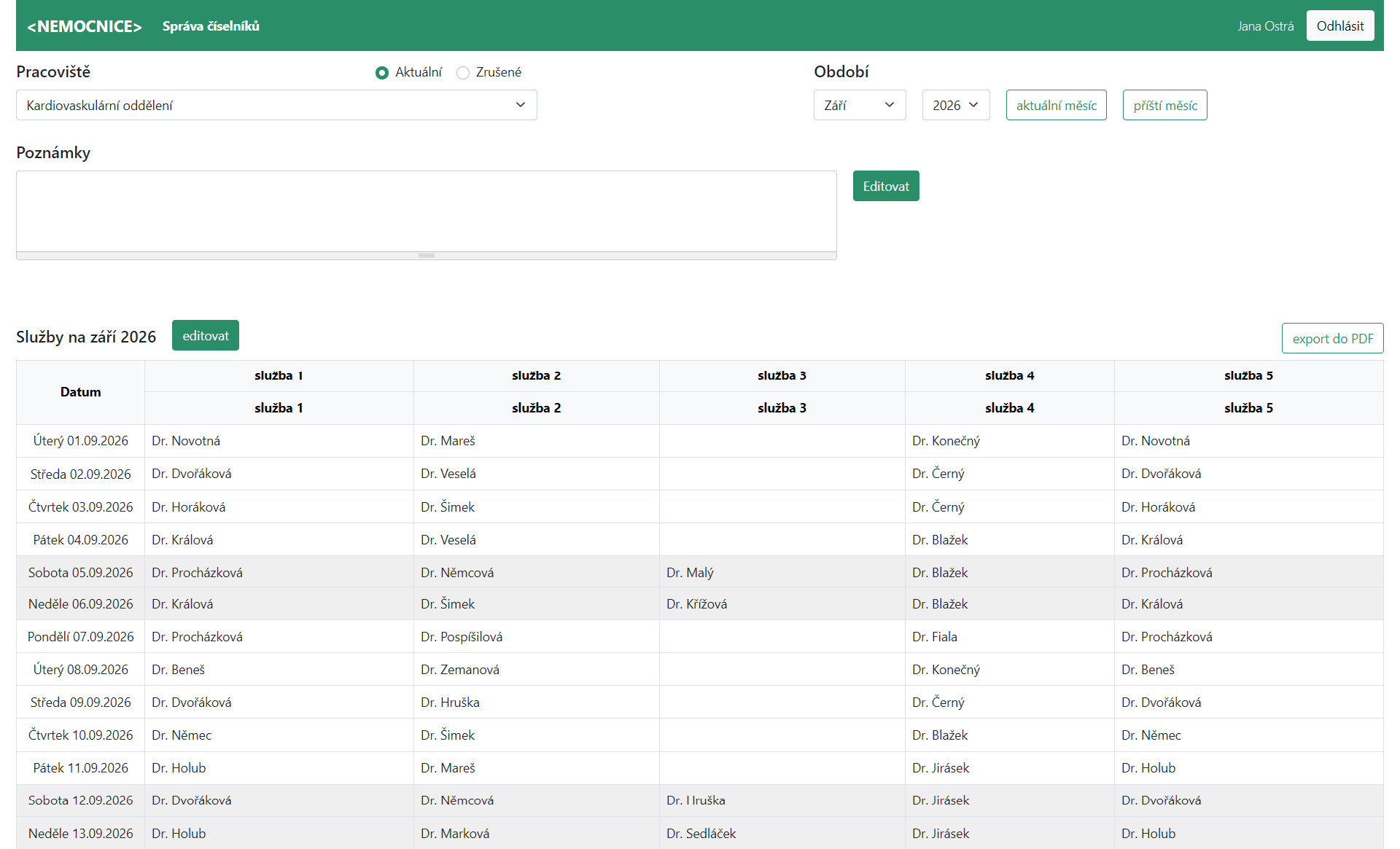Viewport: 1400px width, 849px height.
Task: Open the 2026 year dropdown
Action: (956, 105)
